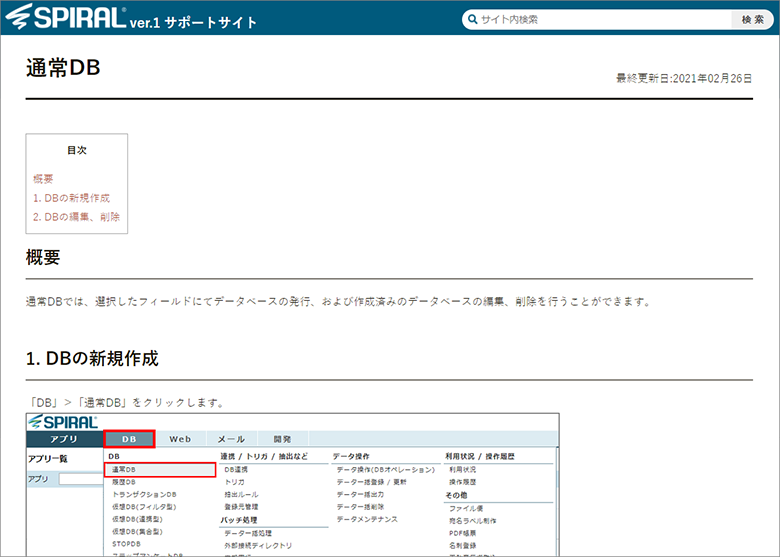This screenshot has width=780, height=557.
Task: Choose 利用状況 menu entry
Action: [x=463, y=469]
